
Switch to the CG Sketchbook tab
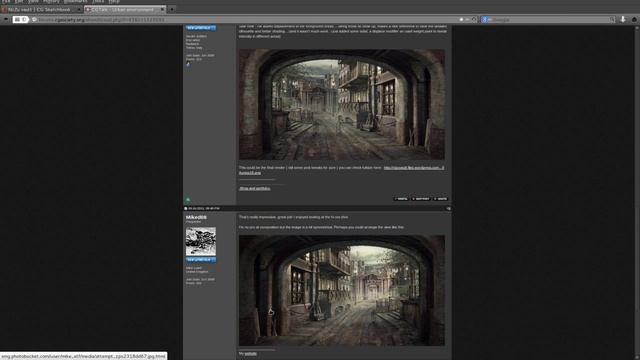pyautogui.click(x=41, y=9)
